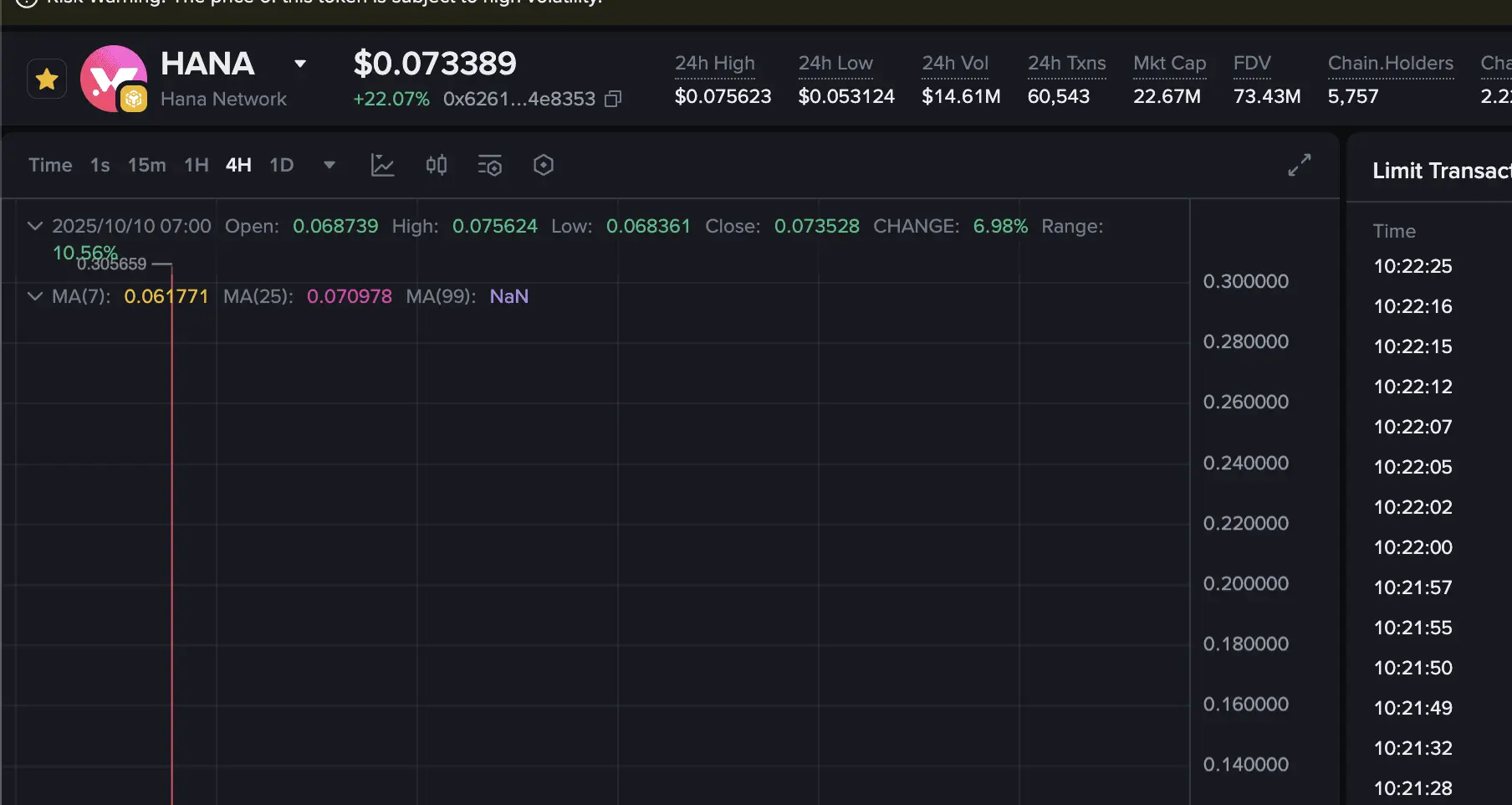Select the 10:22:25 transaction row
Screen dimensions: 1512x805
click(x=1412, y=266)
